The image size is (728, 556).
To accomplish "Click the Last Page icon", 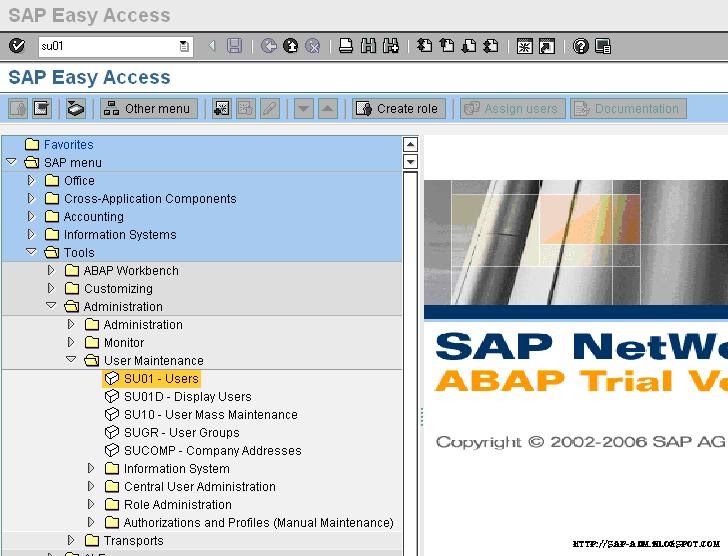I will pyautogui.click(x=491, y=46).
